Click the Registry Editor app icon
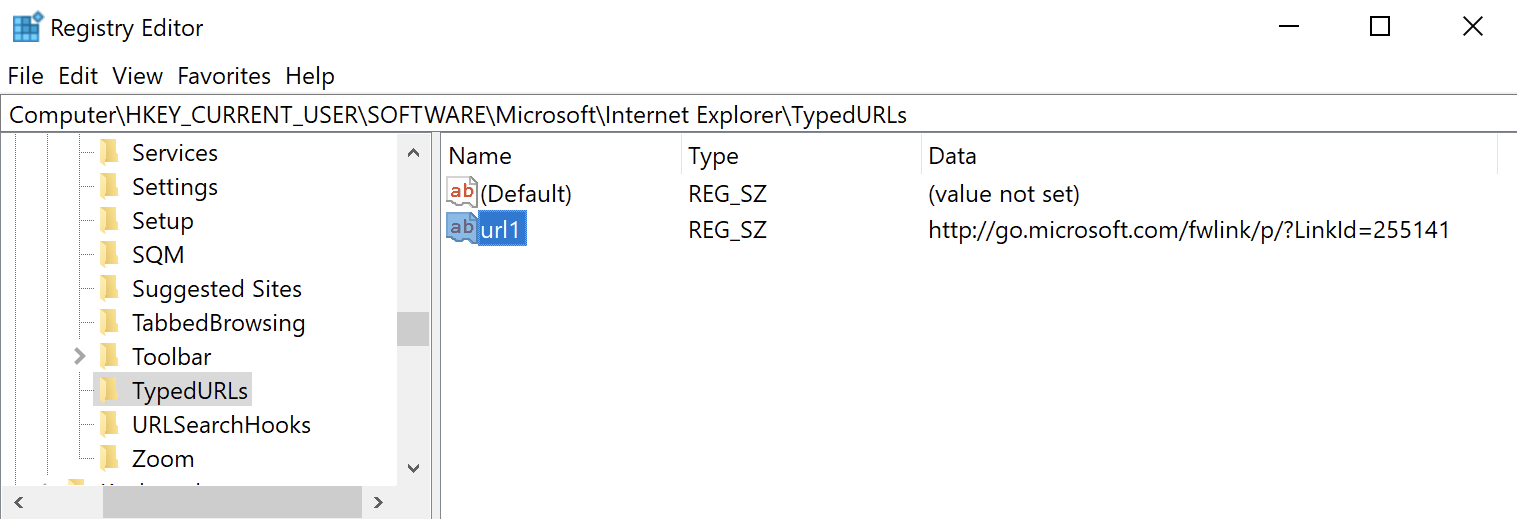Image resolution: width=1517 pixels, height=519 pixels. pos(27,27)
